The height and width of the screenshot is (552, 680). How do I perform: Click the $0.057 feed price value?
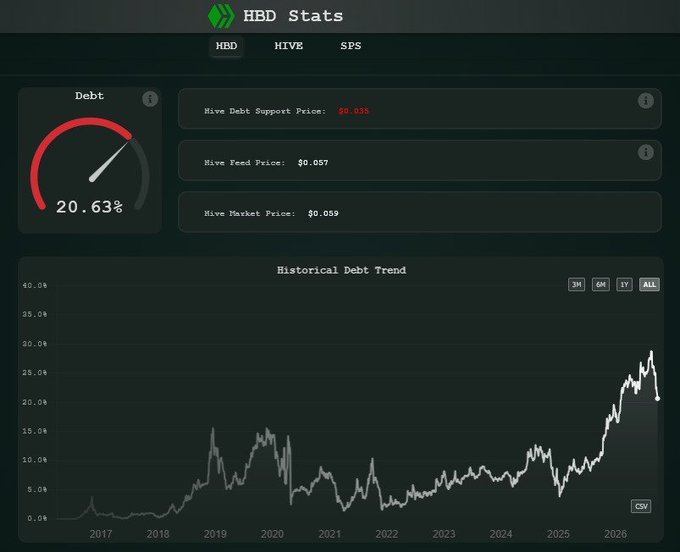313,163
